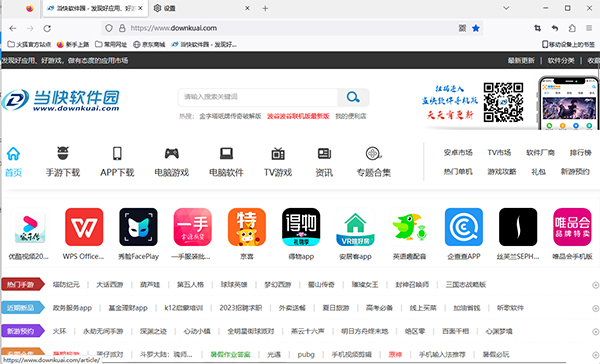Open the 第五人格 game link
Image resolution: width=600 pixels, height=364 pixels.
coord(190,284)
